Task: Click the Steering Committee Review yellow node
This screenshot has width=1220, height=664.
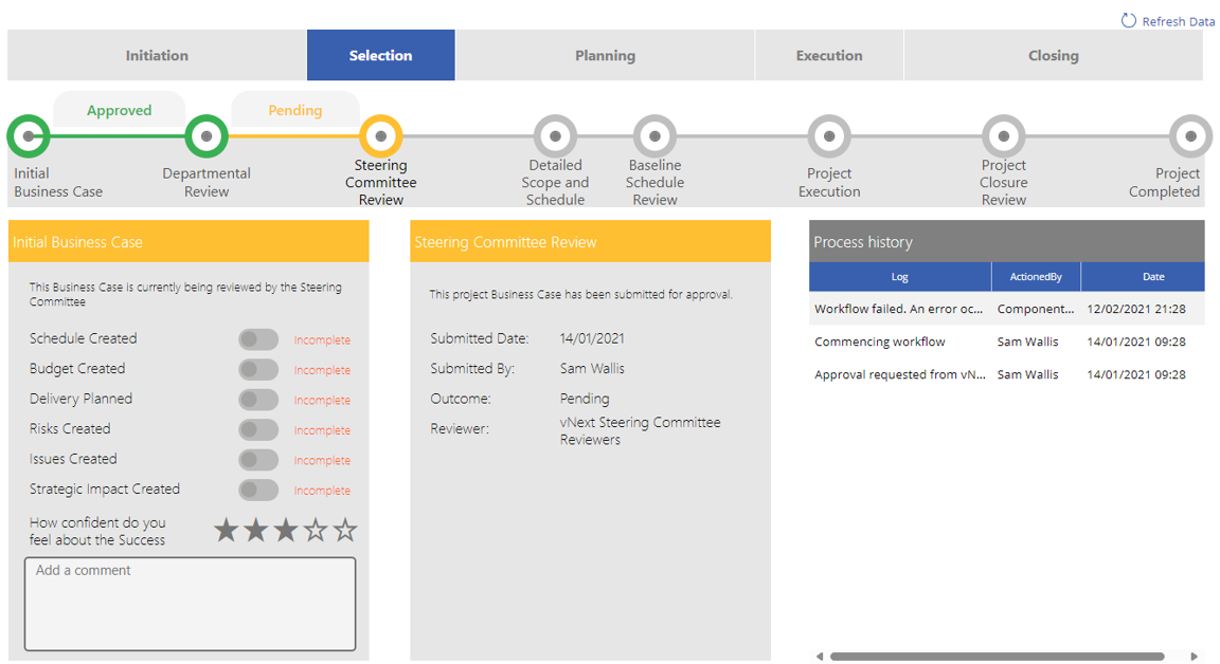Action: [x=381, y=133]
